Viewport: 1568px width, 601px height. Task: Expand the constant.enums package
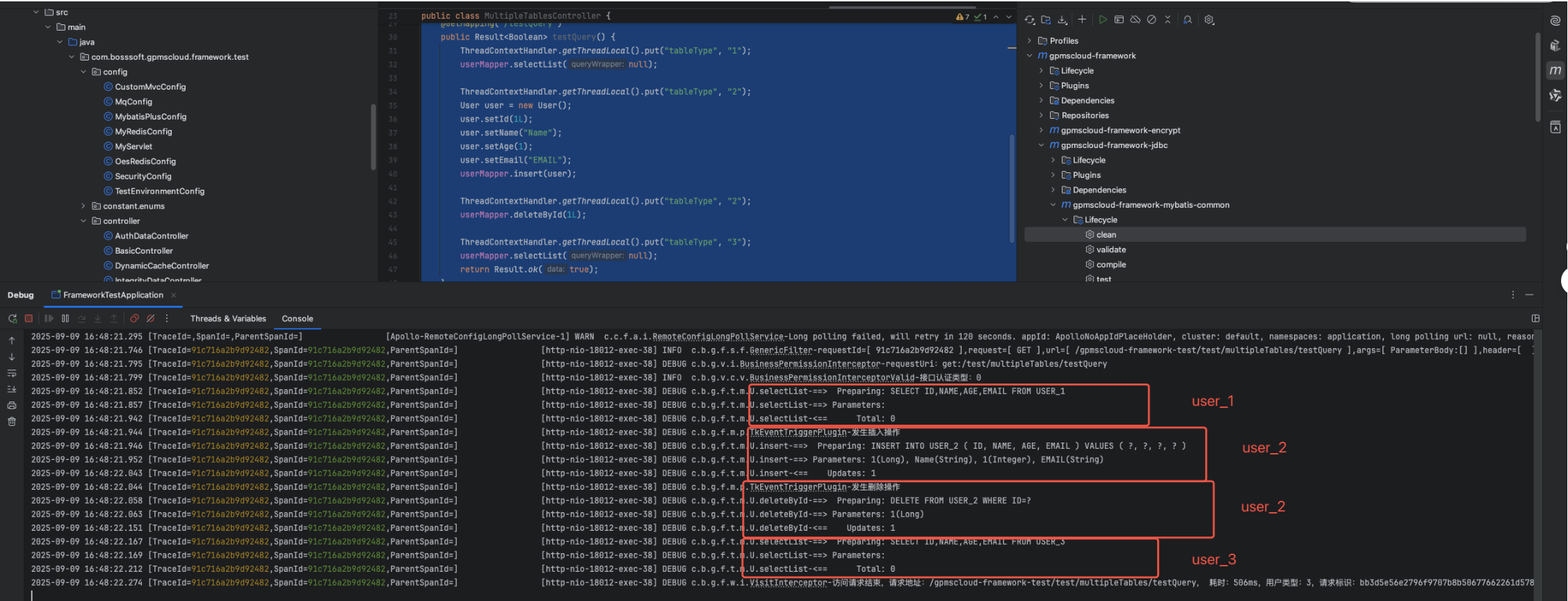point(83,206)
